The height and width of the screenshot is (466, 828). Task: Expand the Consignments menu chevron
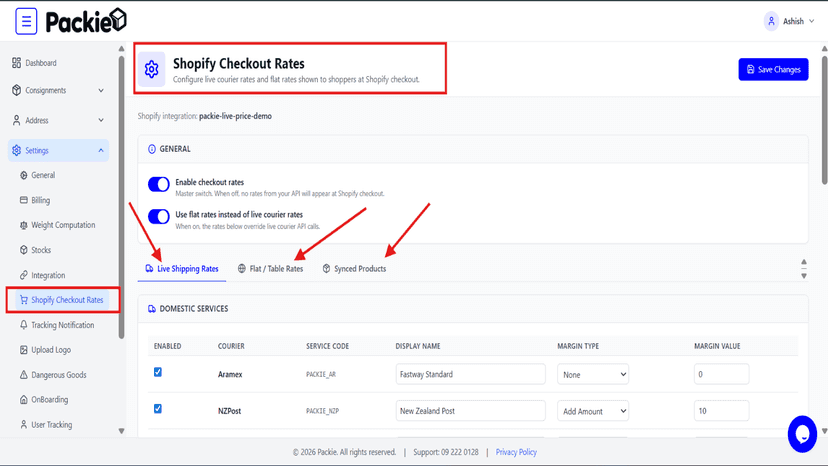coord(101,90)
